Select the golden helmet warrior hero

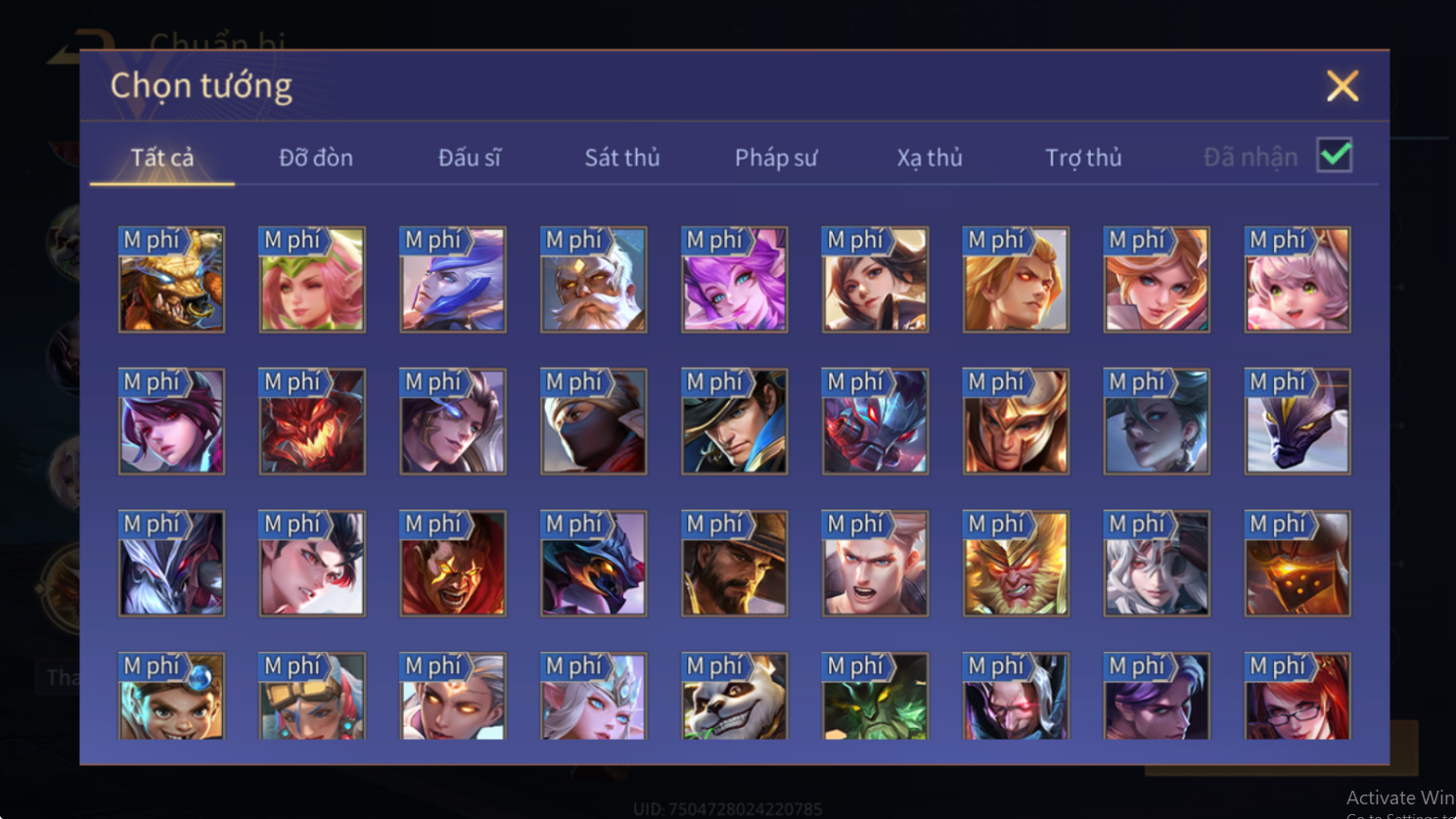pyautogui.click(x=1016, y=422)
